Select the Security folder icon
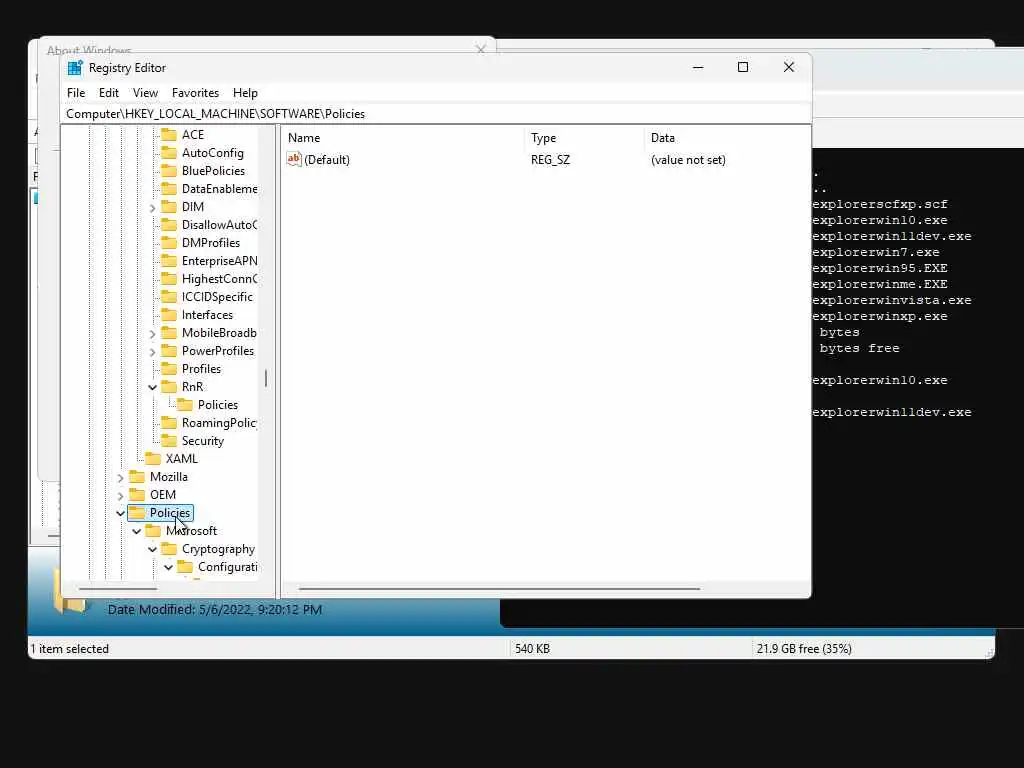This screenshot has height=768, width=1024. [x=169, y=441]
